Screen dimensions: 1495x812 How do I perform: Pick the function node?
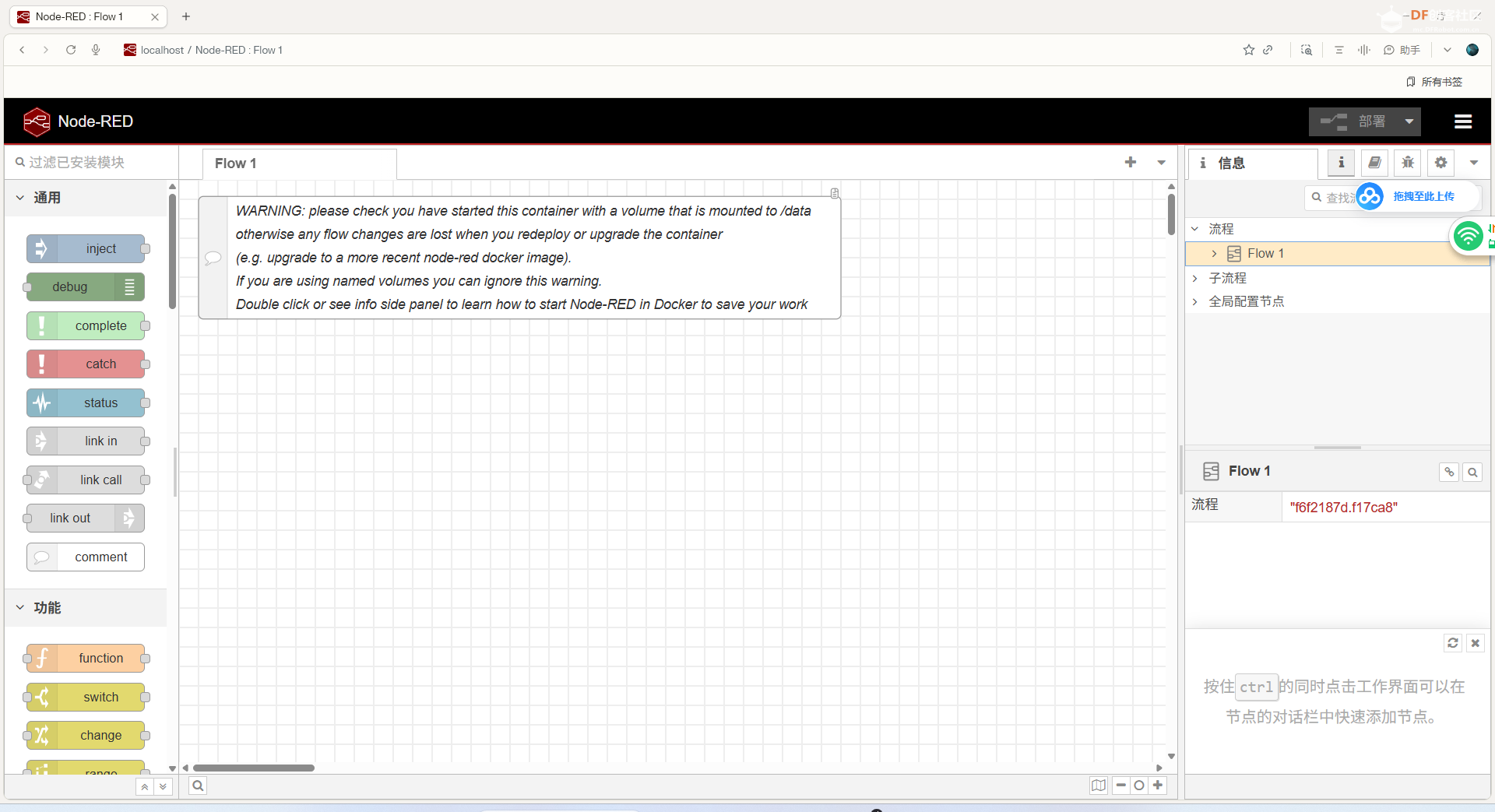pyautogui.click(x=86, y=659)
